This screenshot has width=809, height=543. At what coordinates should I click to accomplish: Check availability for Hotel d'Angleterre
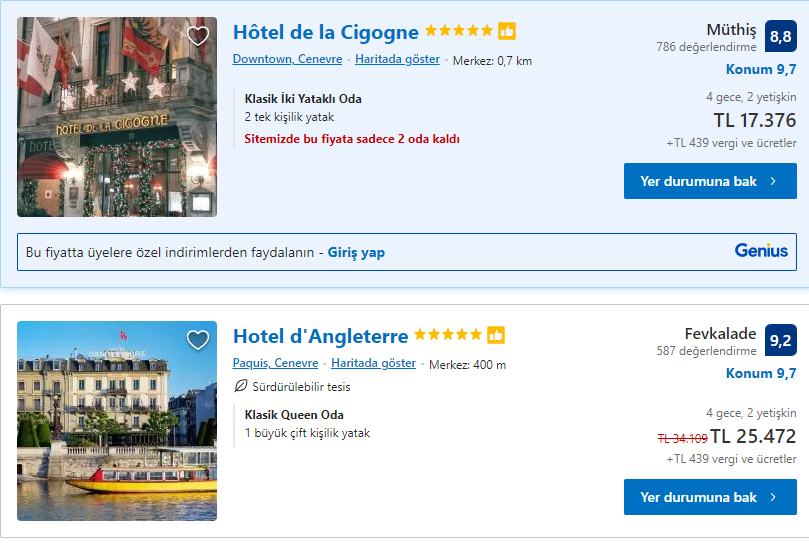tap(709, 497)
